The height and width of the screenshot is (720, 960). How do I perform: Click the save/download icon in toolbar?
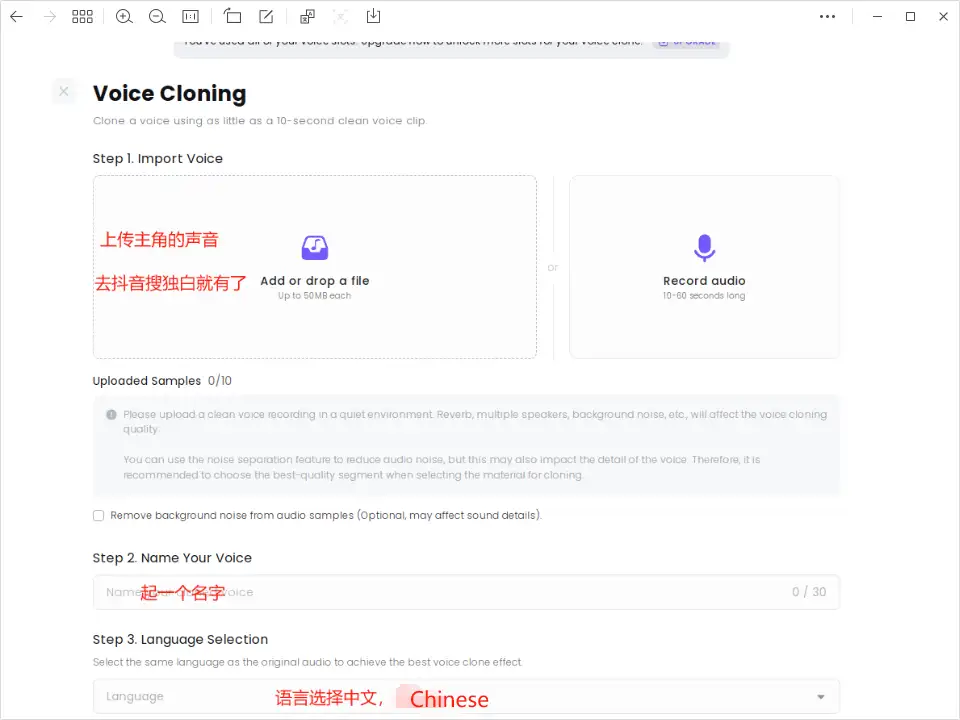click(373, 16)
